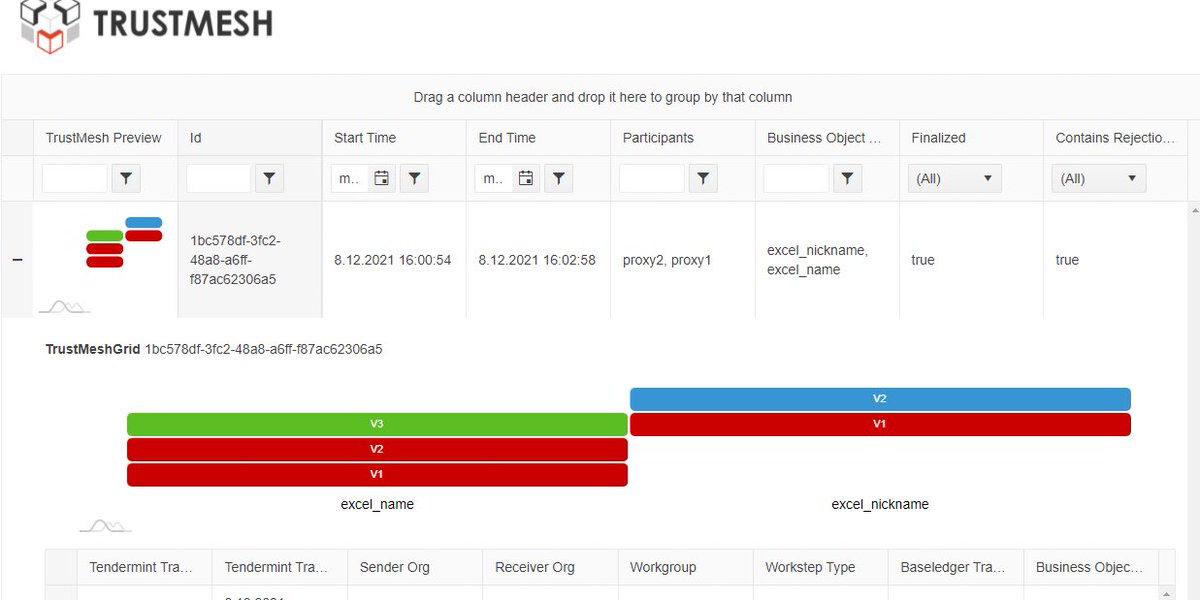Image resolution: width=1200 pixels, height=600 pixels.
Task: Open the filter funnel for Business Object
Action: click(848, 178)
